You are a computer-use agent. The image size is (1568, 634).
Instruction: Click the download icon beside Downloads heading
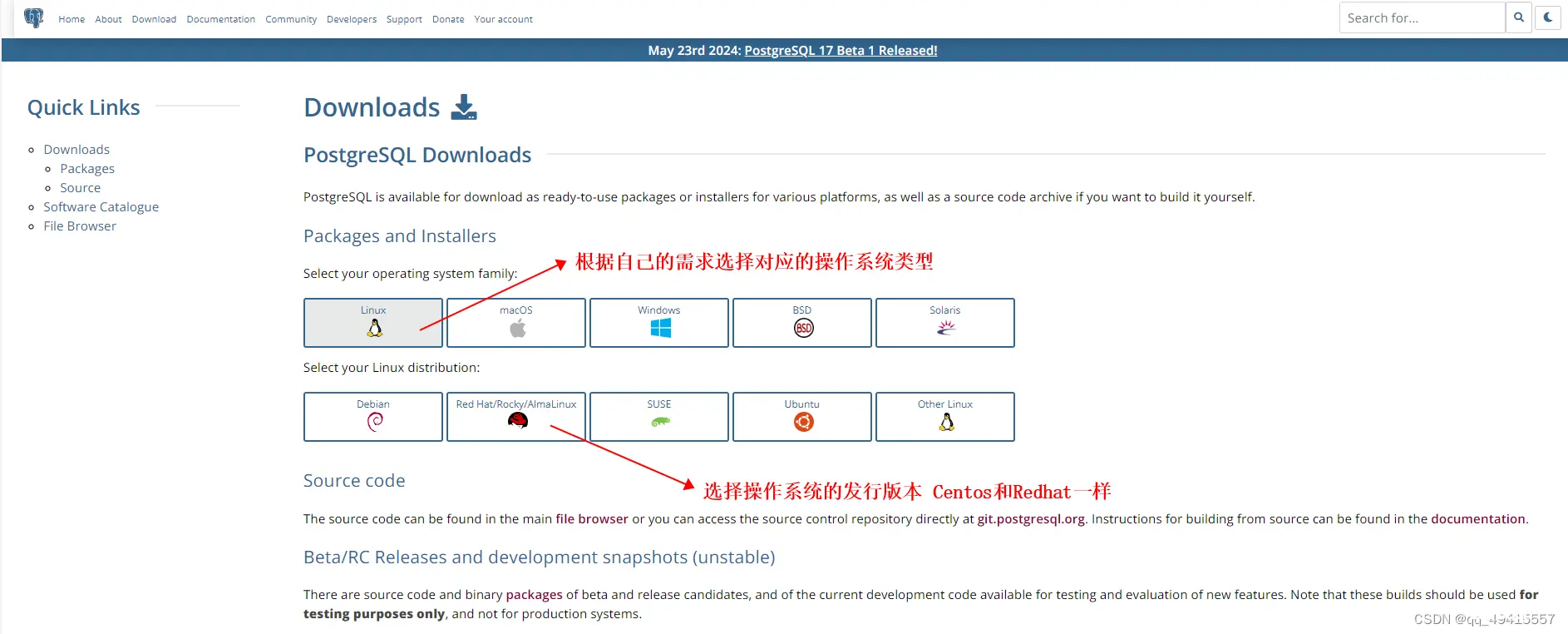[464, 107]
